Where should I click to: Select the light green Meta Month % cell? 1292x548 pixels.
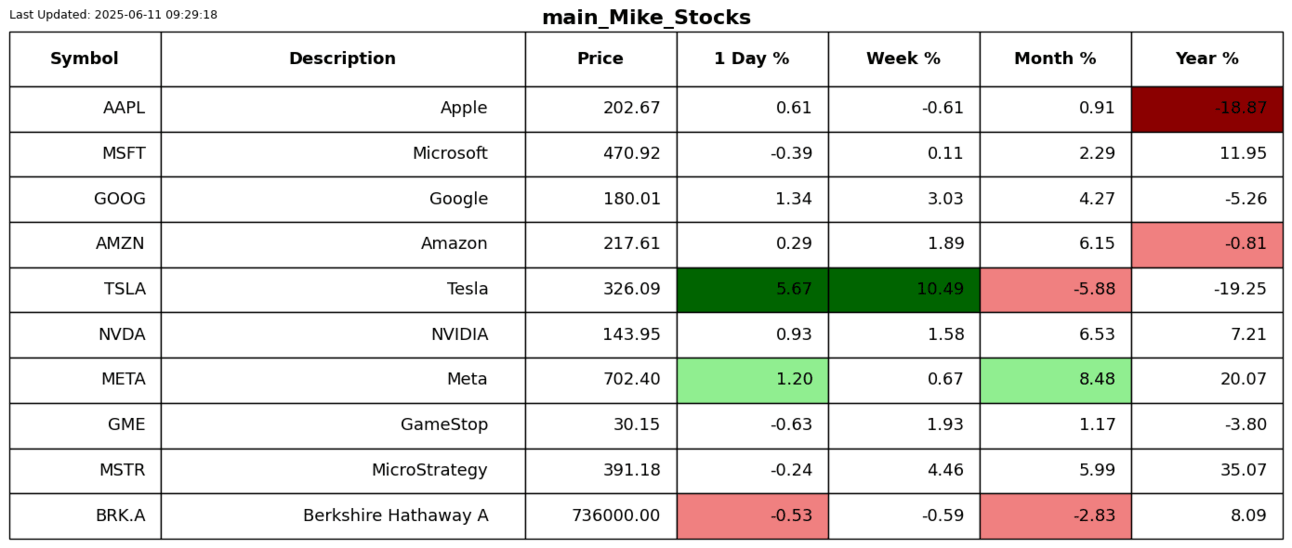click(1055, 380)
